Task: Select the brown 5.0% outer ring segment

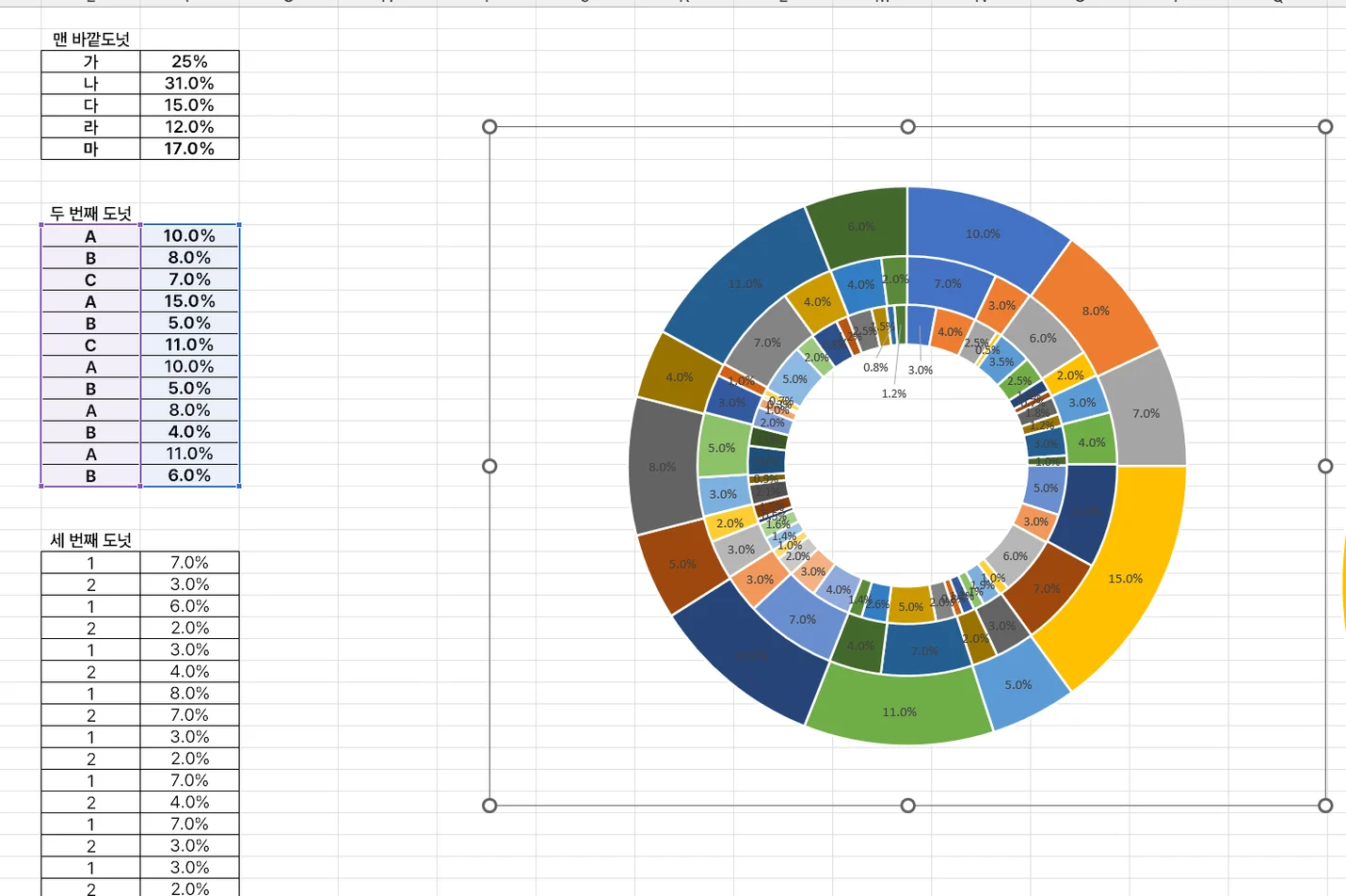Action: click(x=683, y=565)
